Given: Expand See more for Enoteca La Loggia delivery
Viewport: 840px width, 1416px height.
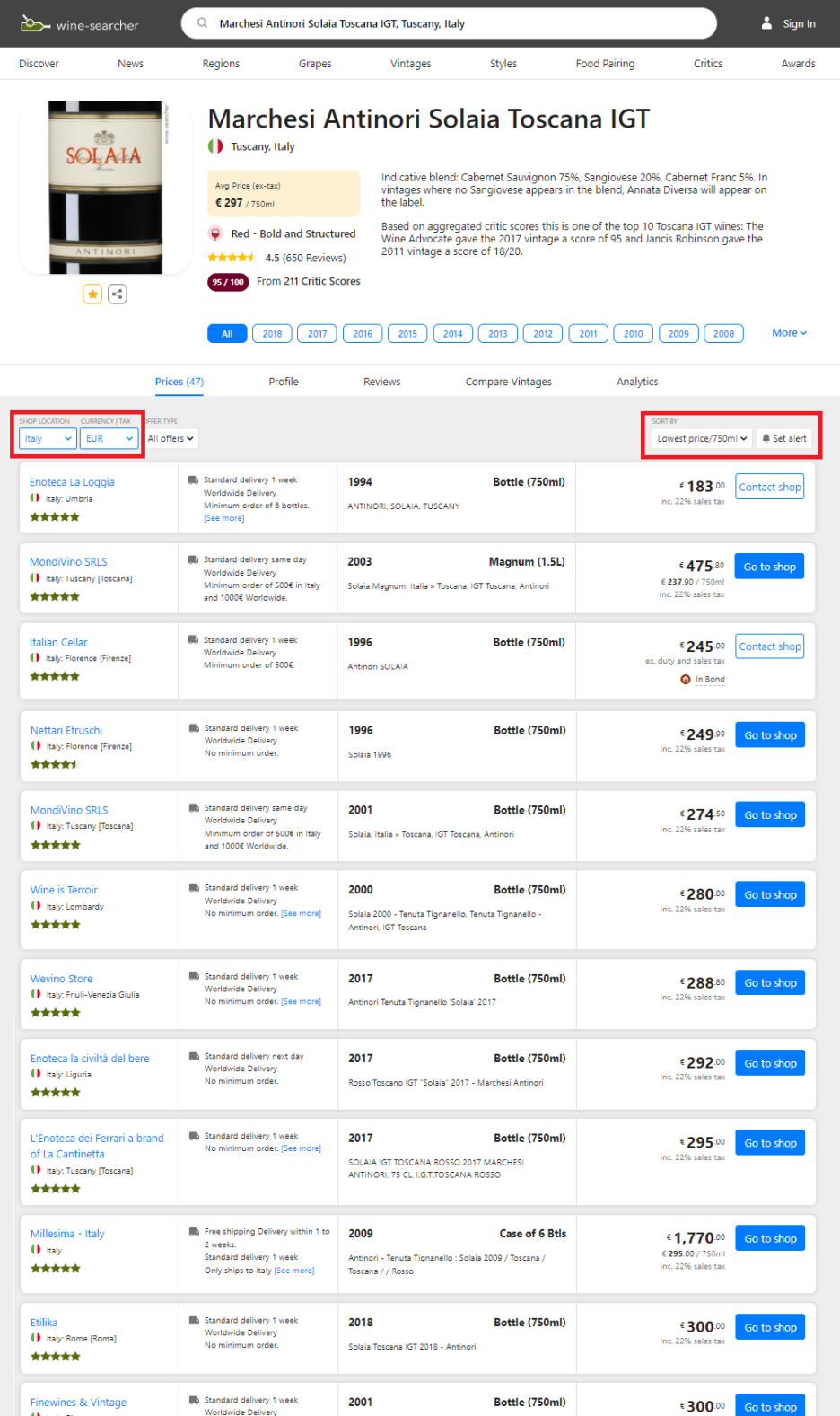Looking at the screenshot, I should 223,518.
